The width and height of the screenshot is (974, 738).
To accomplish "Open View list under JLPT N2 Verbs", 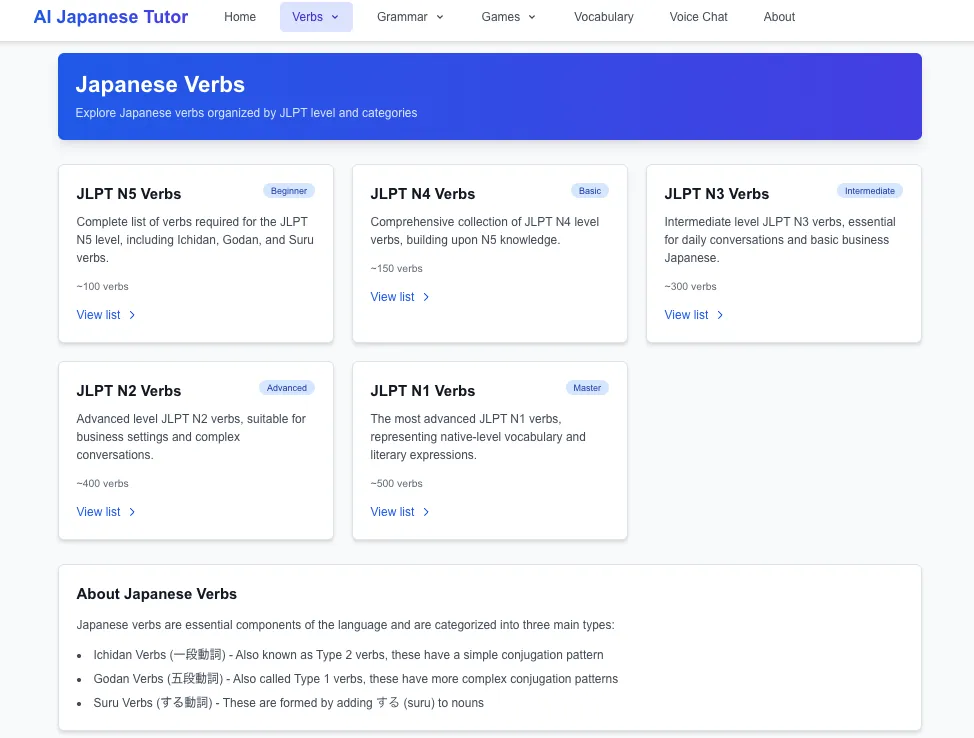I will (106, 512).
